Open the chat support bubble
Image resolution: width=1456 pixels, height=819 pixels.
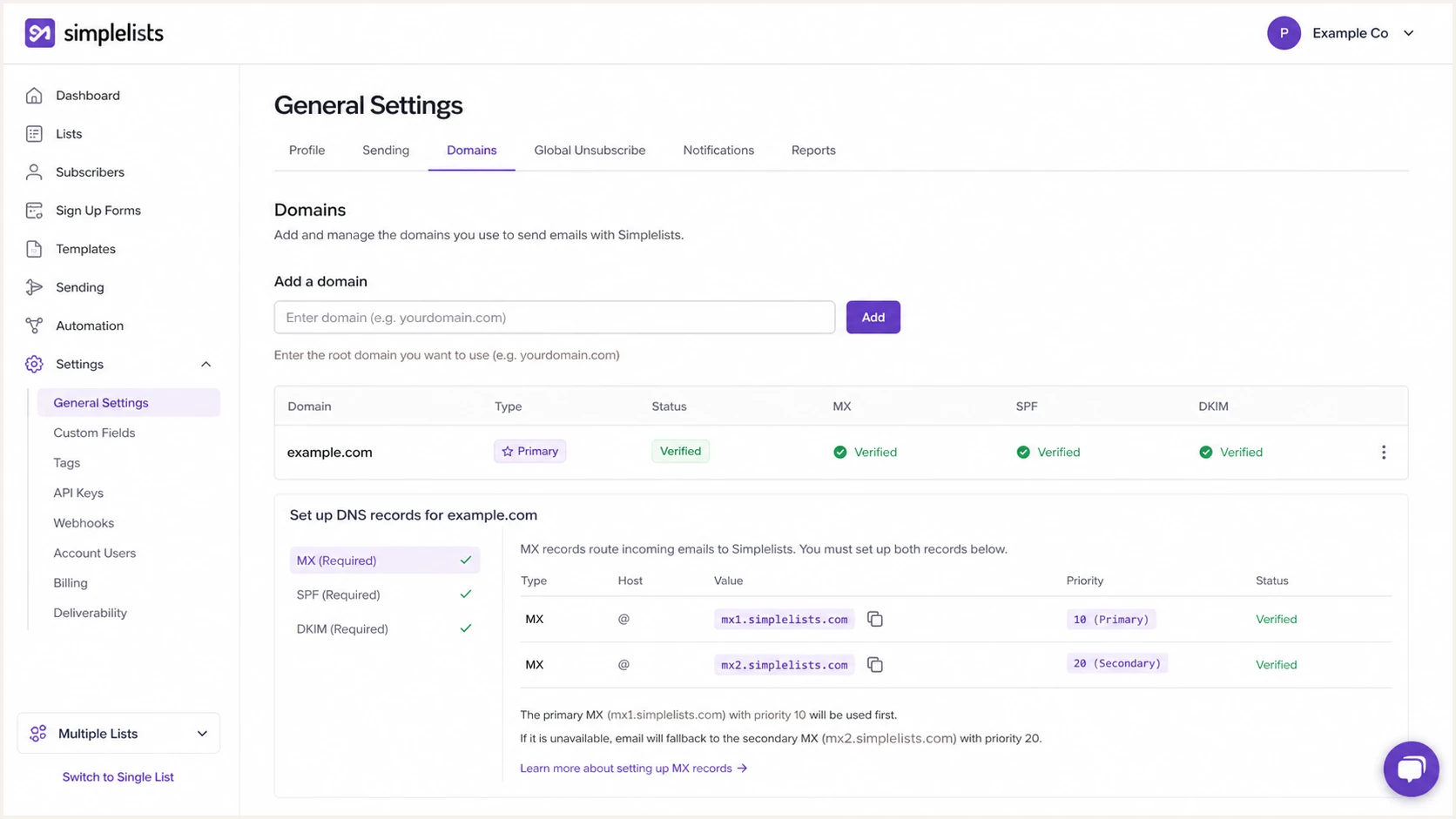pos(1411,769)
